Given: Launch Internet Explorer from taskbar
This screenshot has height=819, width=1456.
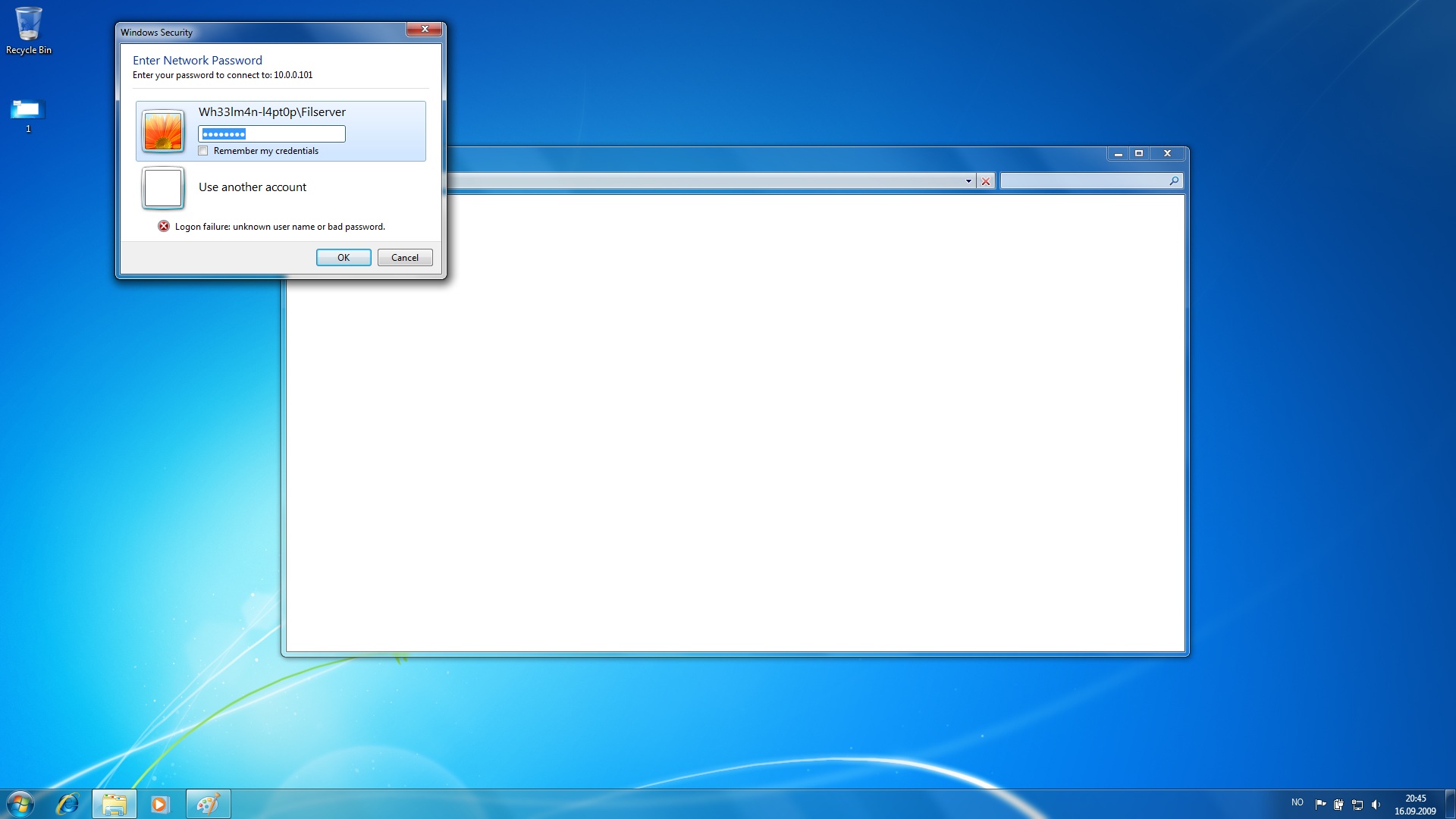Looking at the screenshot, I should tap(67, 804).
